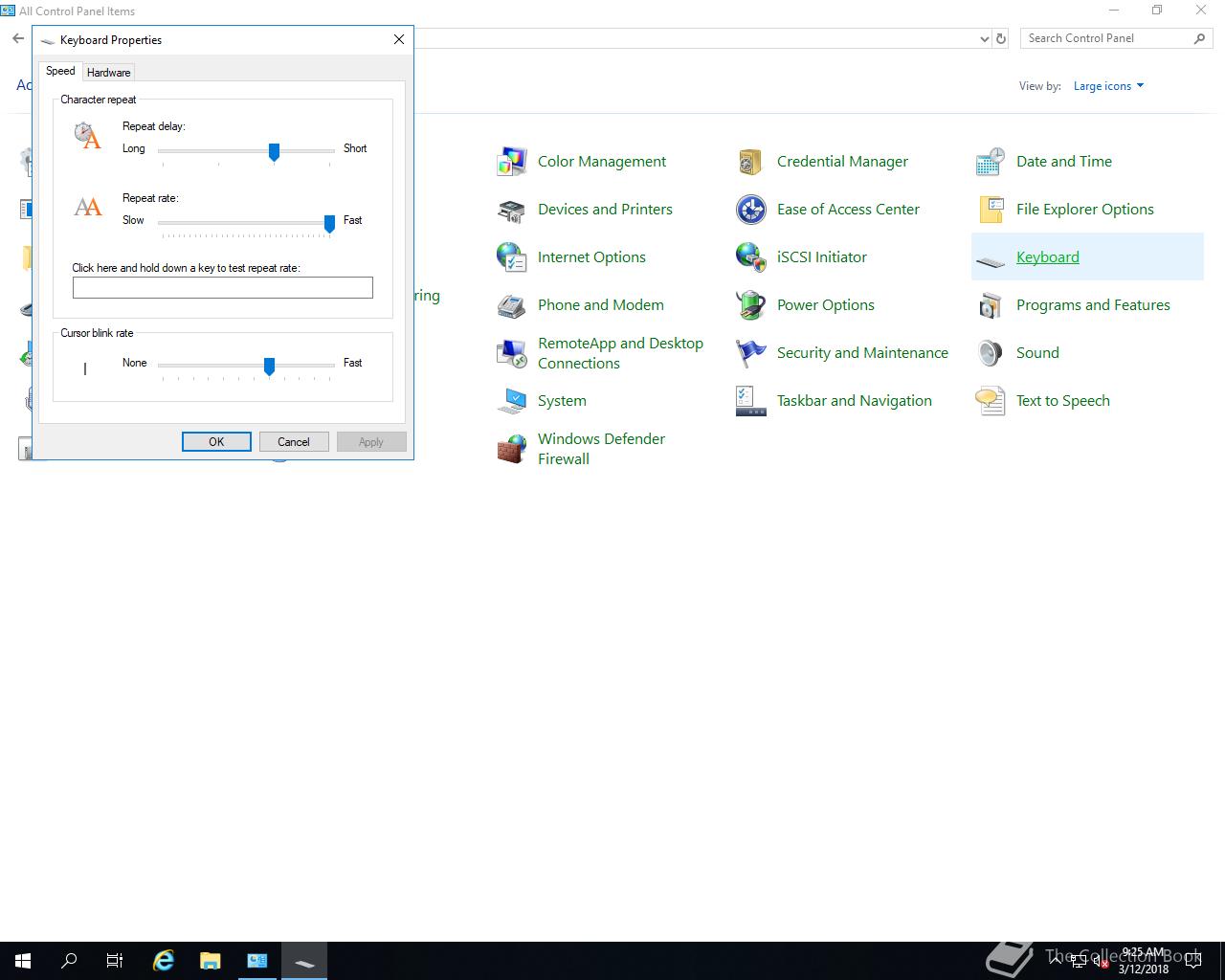The width and height of the screenshot is (1225, 980).
Task: Expand the View by Large icons dropdown
Action: (1108, 86)
